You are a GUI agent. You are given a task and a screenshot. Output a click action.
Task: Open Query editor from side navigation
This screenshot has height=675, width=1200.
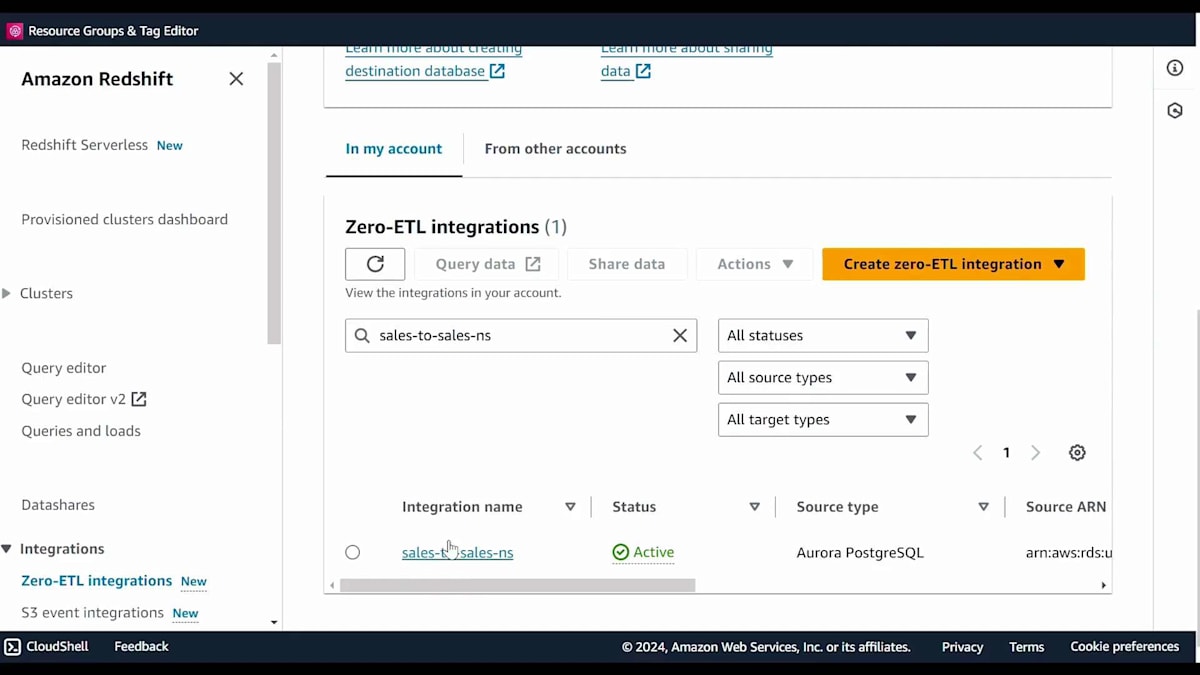coord(63,368)
